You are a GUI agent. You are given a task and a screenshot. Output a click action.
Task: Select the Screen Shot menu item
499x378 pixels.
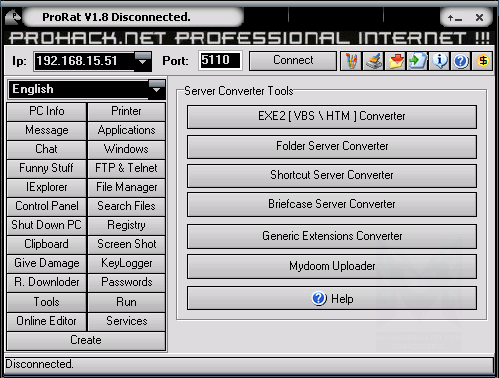[127, 244]
